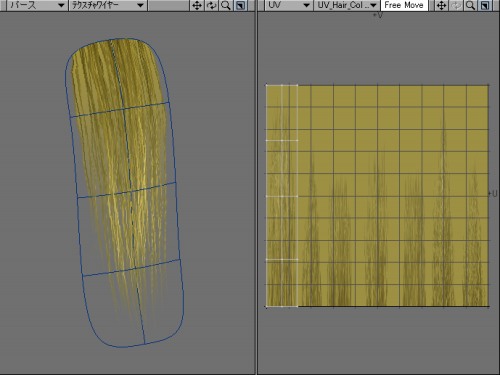
Task: Click the selected white UV polygon strip
Action: [282, 196]
